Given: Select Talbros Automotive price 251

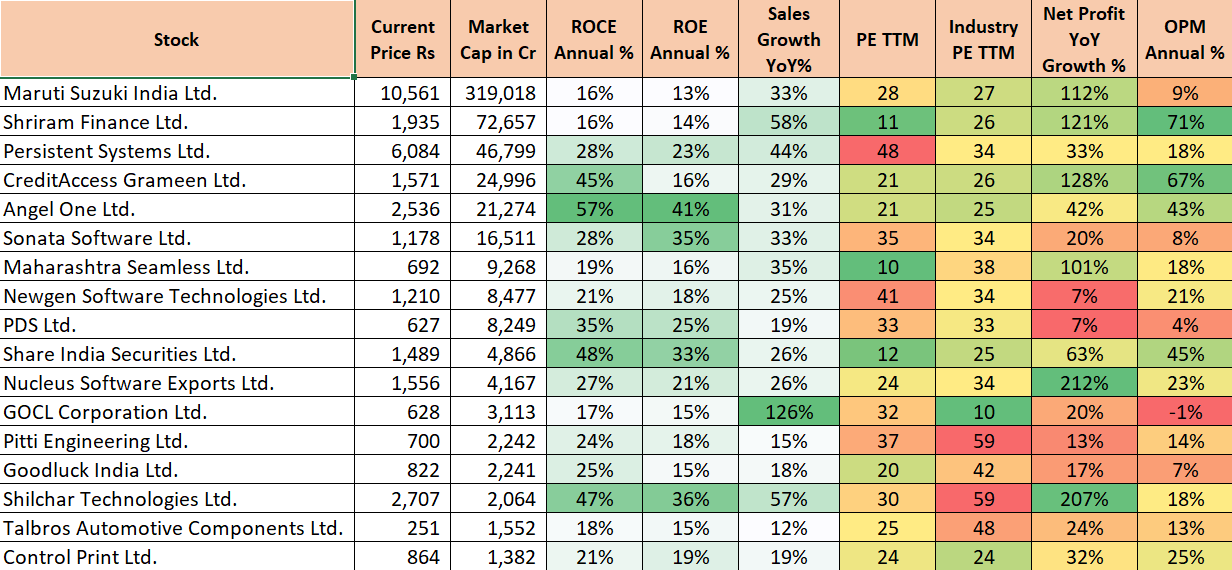Looking at the screenshot, I should click(403, 529).
